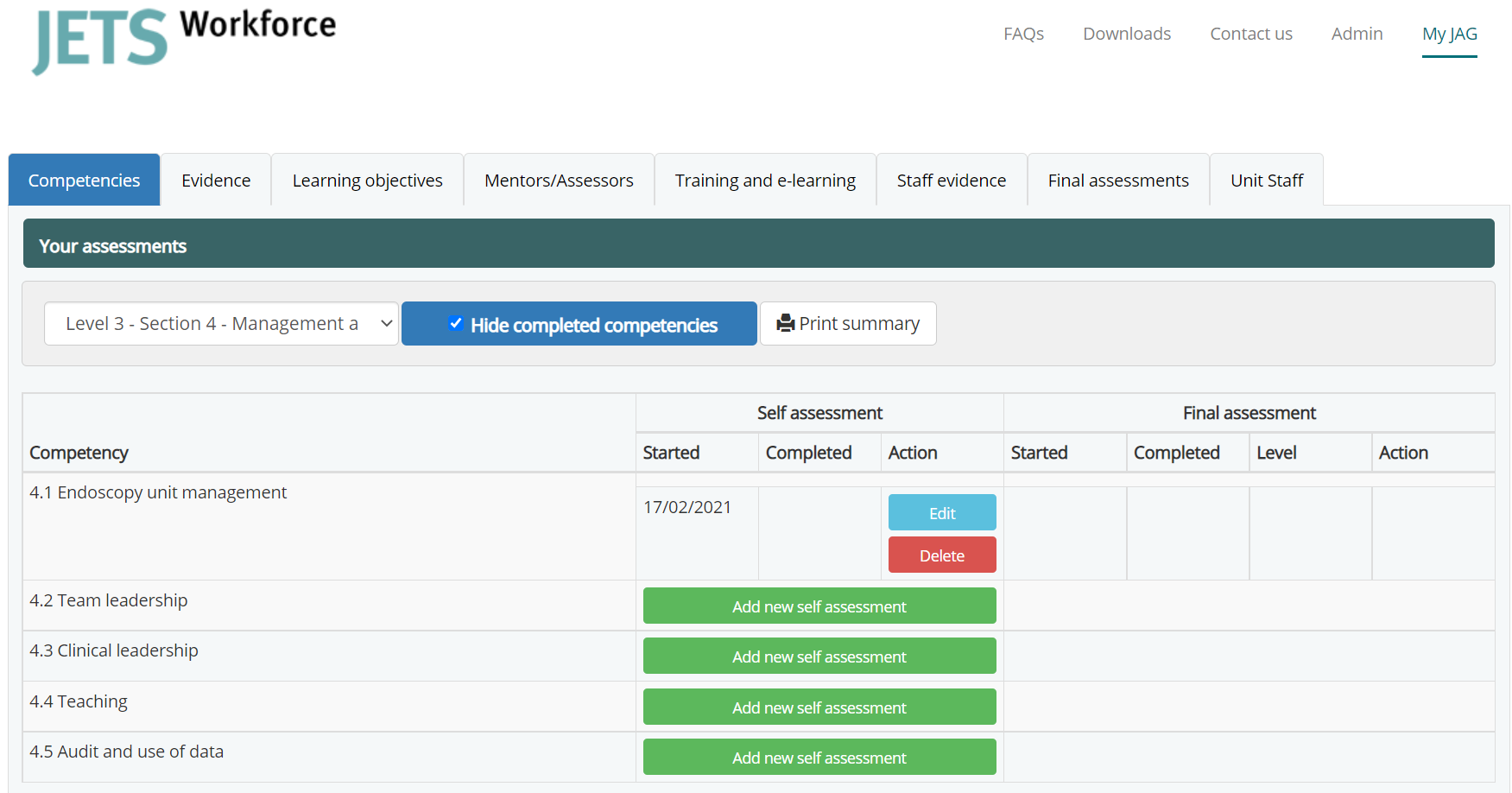Click the JETS Workforce logo

point(184,39)
